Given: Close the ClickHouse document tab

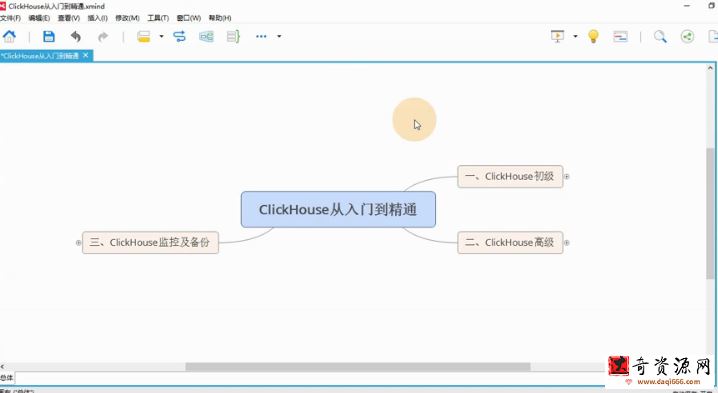Looking at the screenshot, I should tap(86, 55).
